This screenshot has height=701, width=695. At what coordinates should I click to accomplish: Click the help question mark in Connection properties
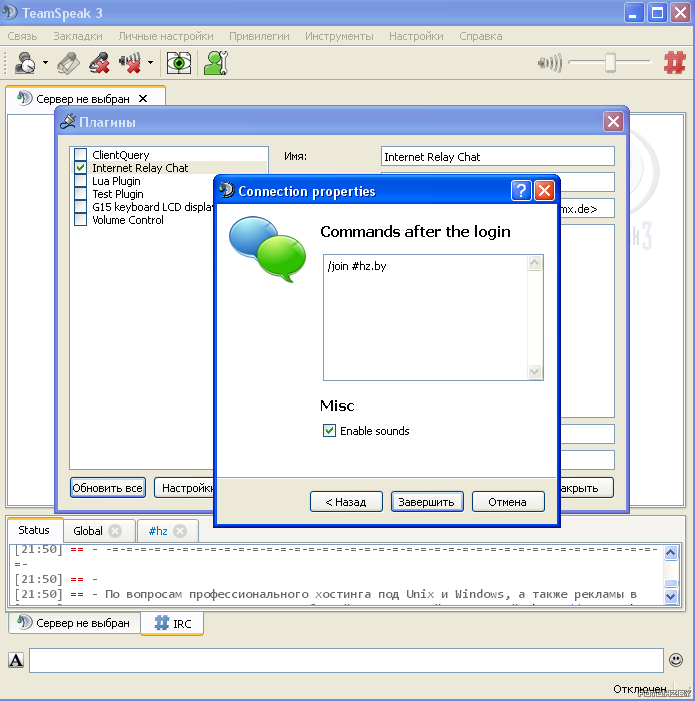[521, 191]
